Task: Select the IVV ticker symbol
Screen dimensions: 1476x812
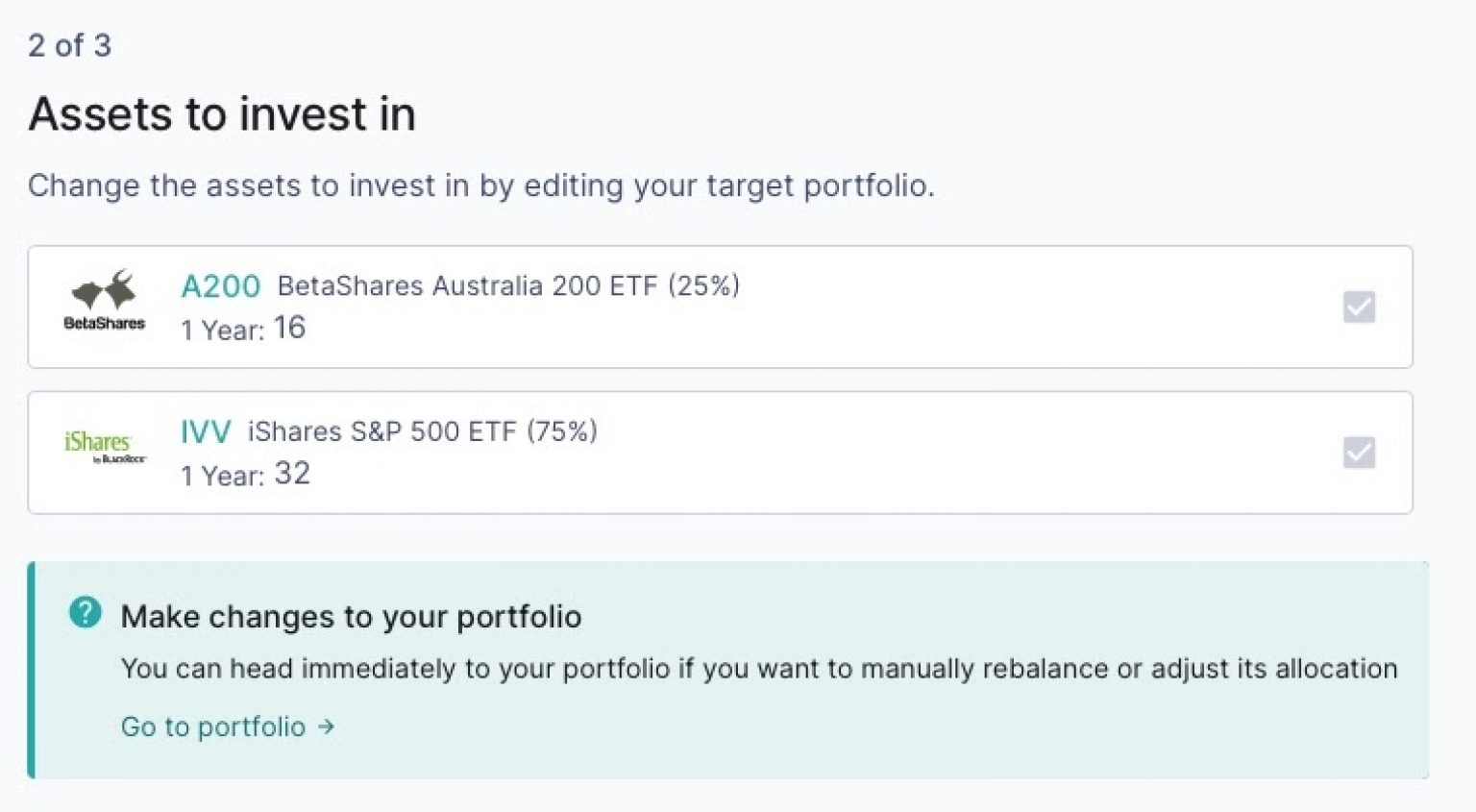Action: coord(205,431)
